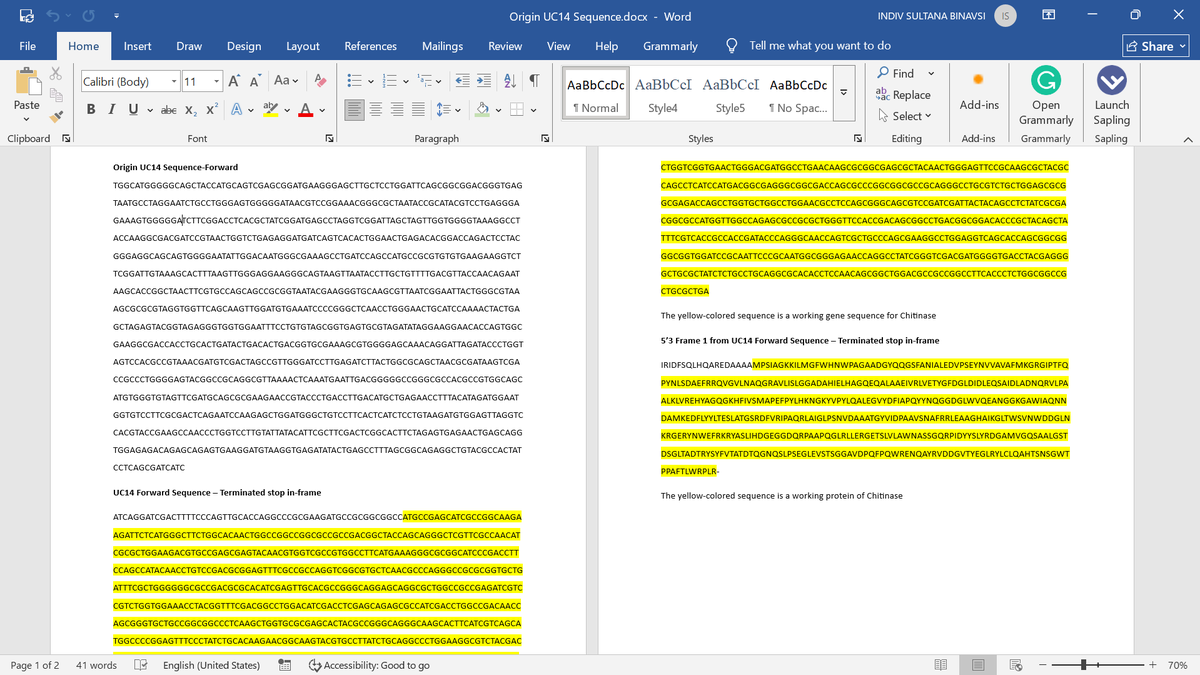Open the File tab
The width and height of the screenshot is (1200, 675).
28,46
